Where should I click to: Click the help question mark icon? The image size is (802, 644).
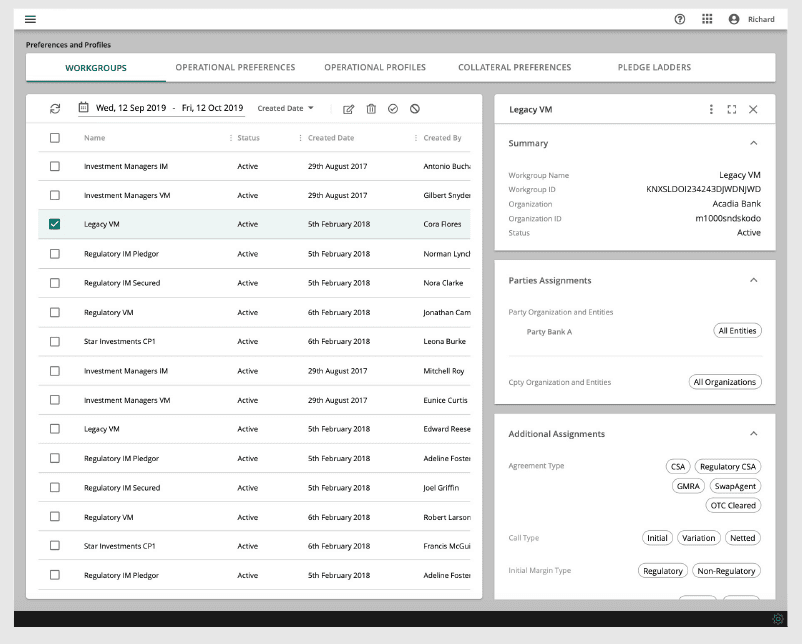(x=680, y=19)
